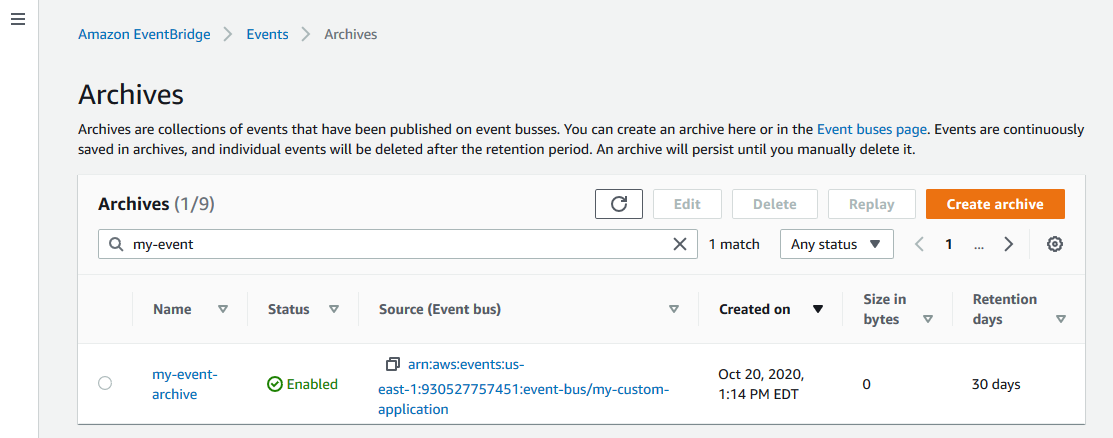Image resolution: width=1113 pixels, height=438 pixels.
Task: Open the Event buses page link
Action: coord(873,129)
